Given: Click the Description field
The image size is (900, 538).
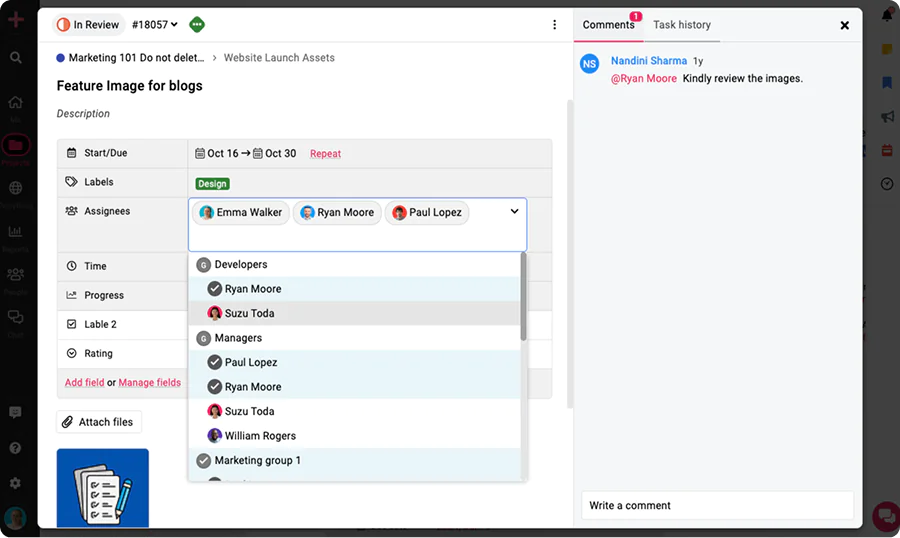Looking at the screenshot, I should [83, 114].
